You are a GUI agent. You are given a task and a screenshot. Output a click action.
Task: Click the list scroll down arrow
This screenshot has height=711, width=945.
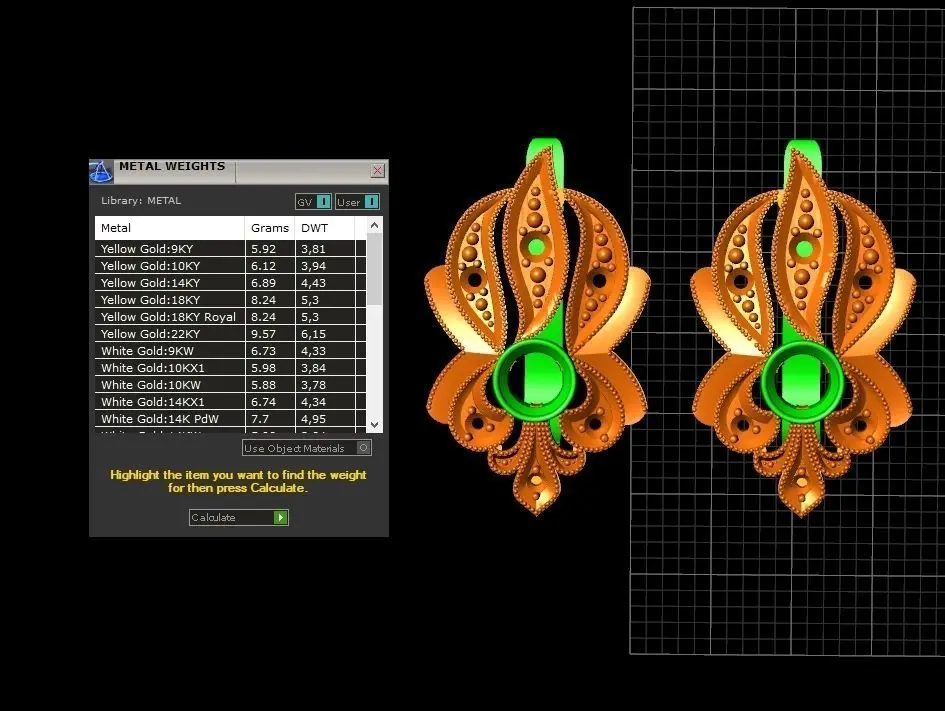coord(374,425)
